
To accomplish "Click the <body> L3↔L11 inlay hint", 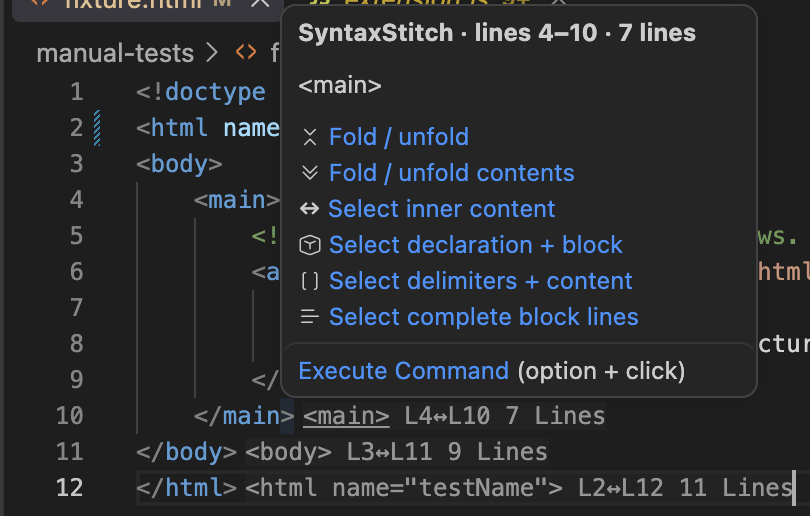I will pyautogui.click(x=396, y=452).
